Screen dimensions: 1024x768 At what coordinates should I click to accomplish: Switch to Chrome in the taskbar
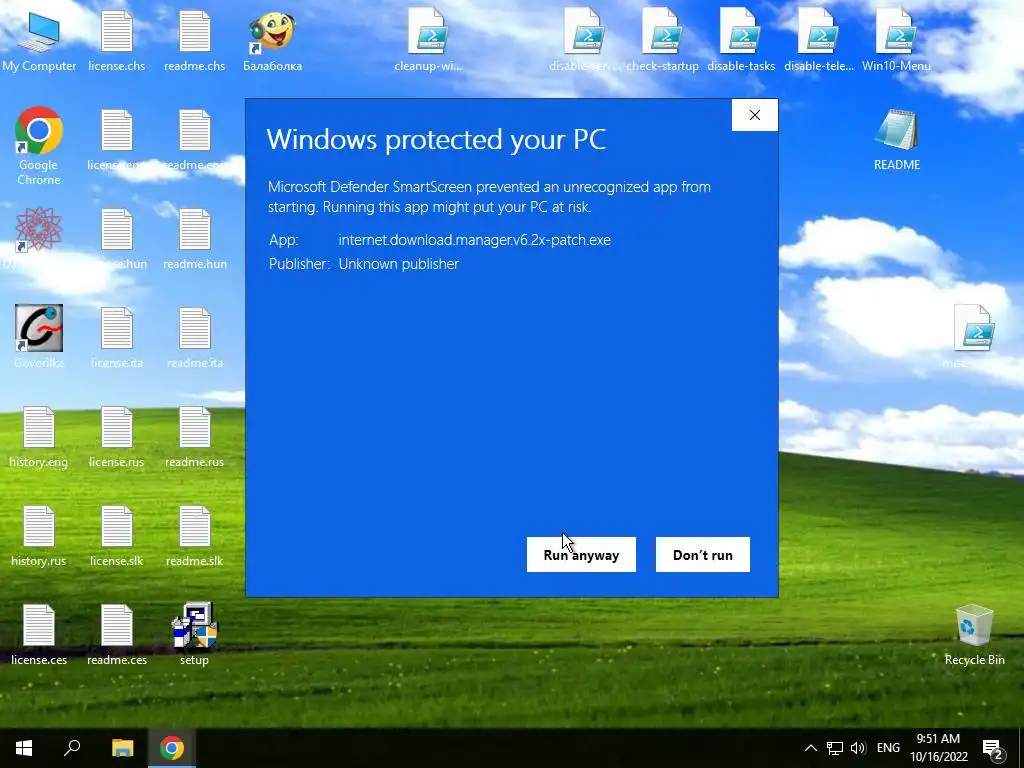(172, 748)
